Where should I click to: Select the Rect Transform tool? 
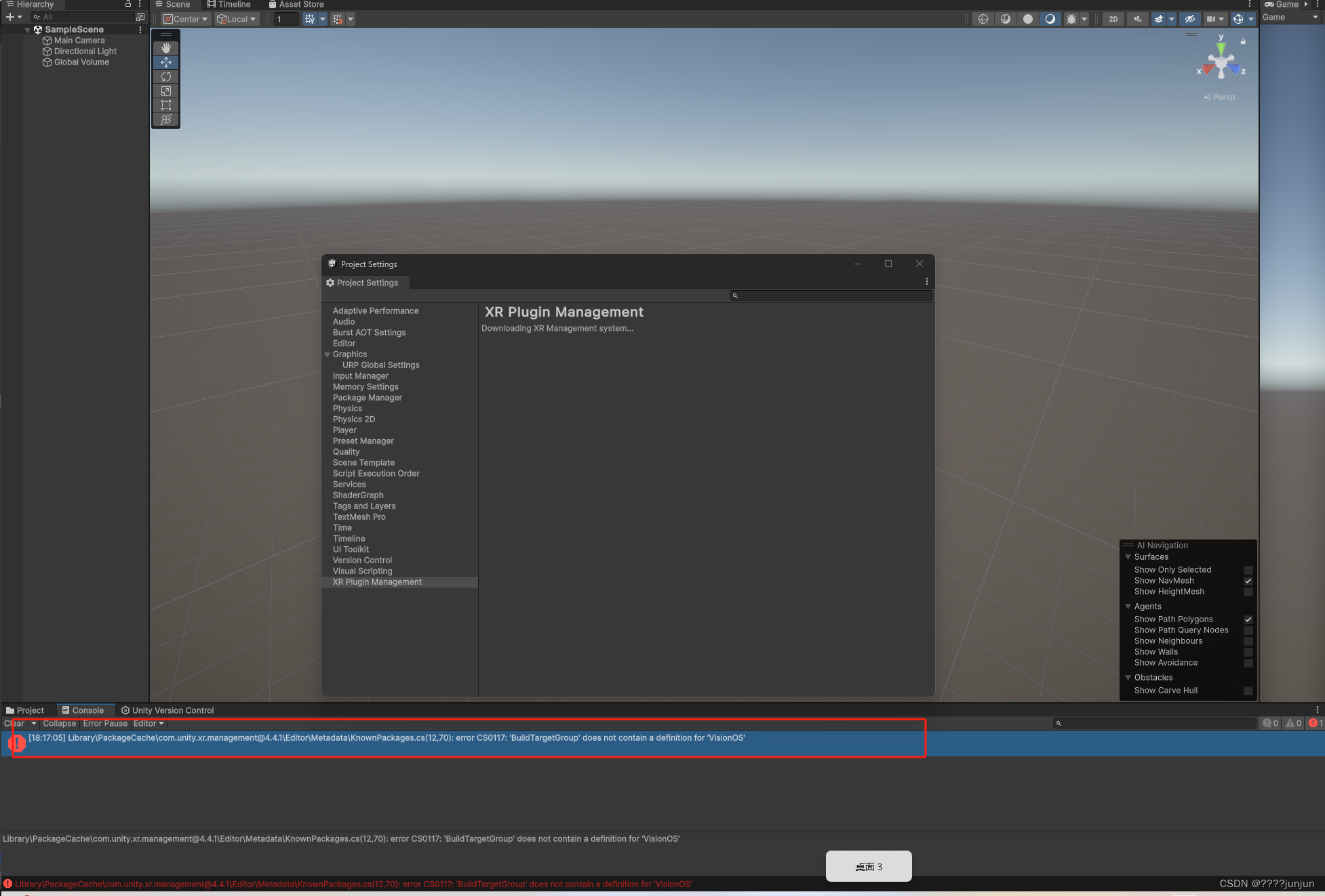(165, 105)
